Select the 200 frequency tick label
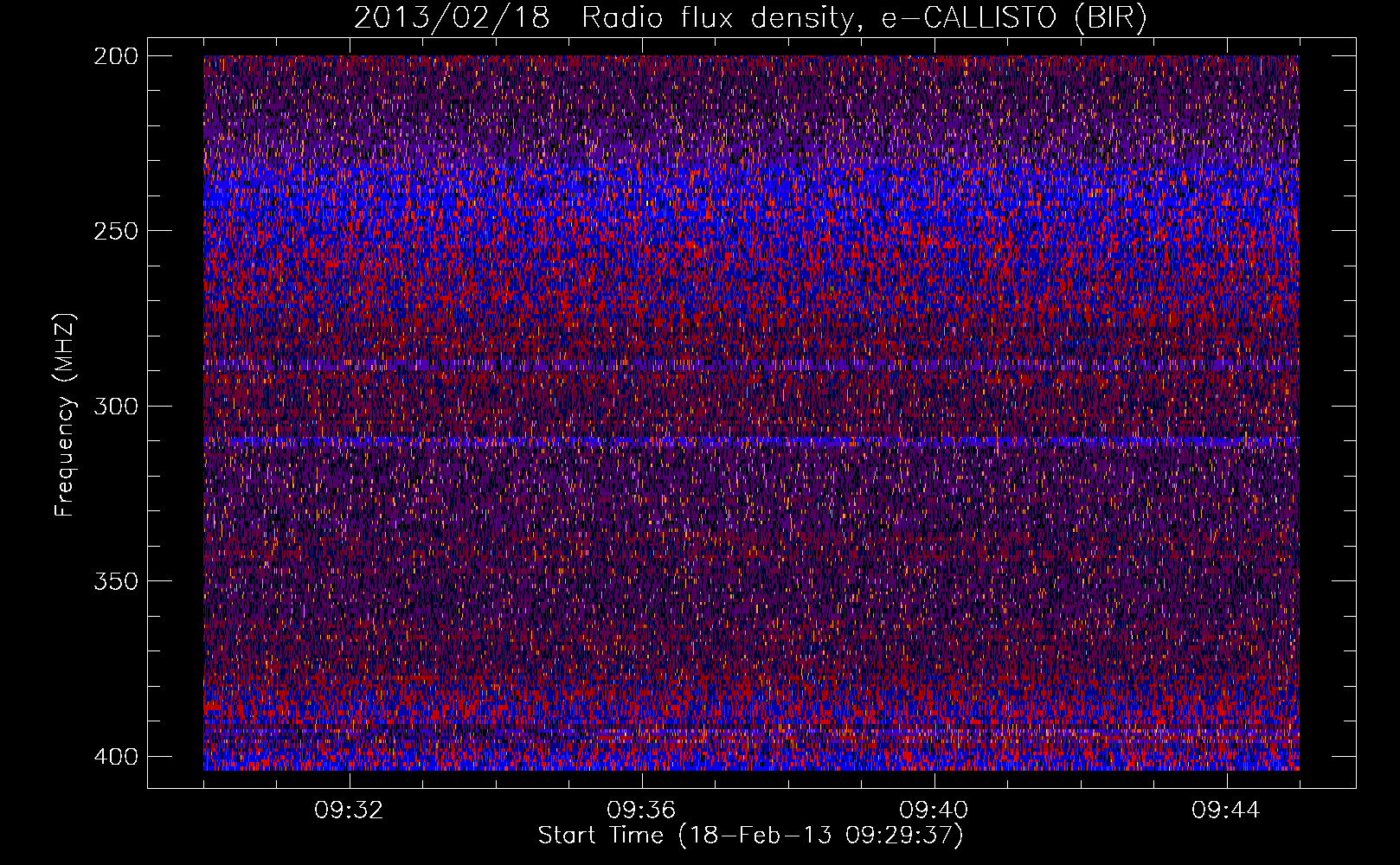Image resolution: width=1400 pixels, height=865 pixels. (115, 56)
